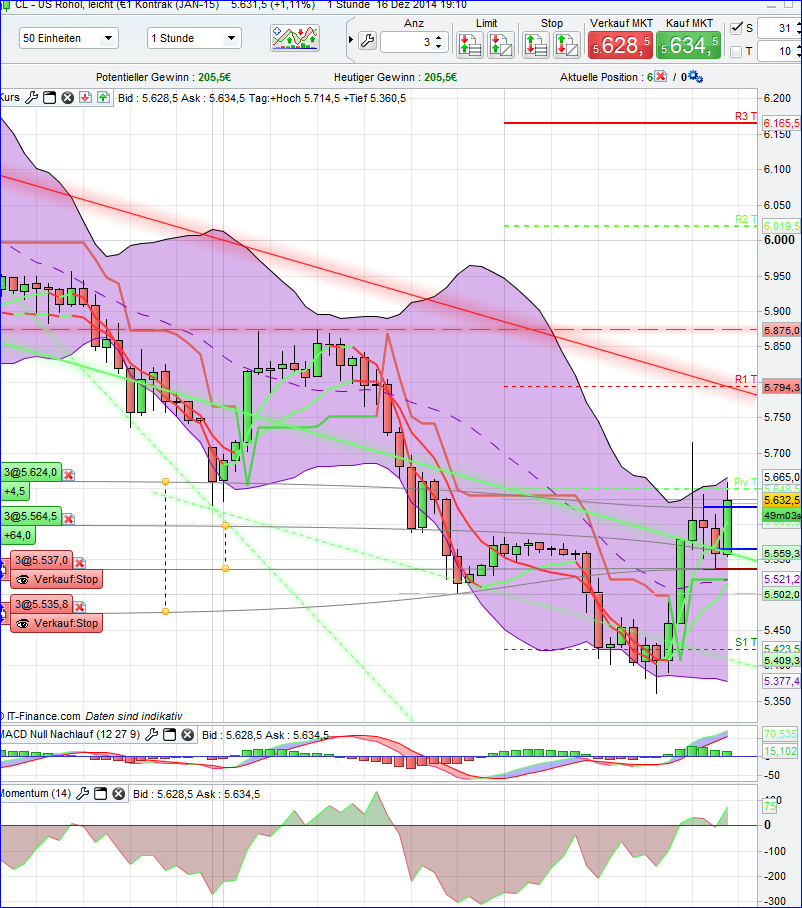The width and height of the screenshot is (802, 908).
Task: Hide the Verkauf:Stop order via eye icon
Action: tap(22, 579)
